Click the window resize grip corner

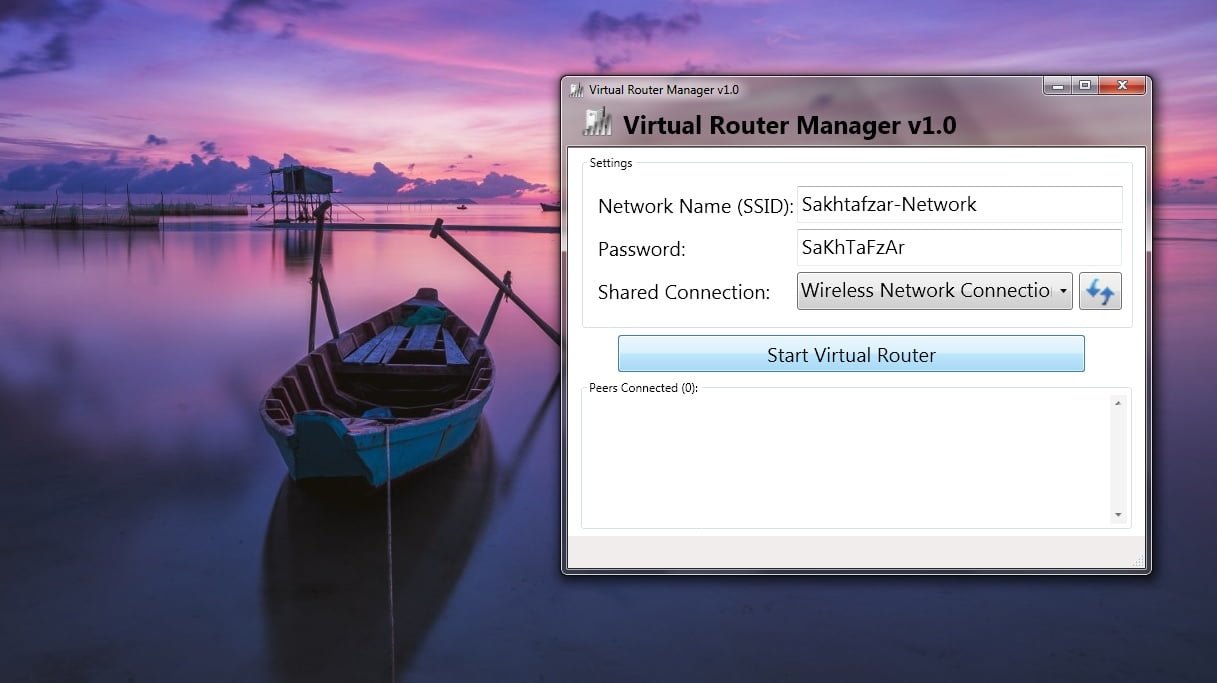[x=1139, y=562]
